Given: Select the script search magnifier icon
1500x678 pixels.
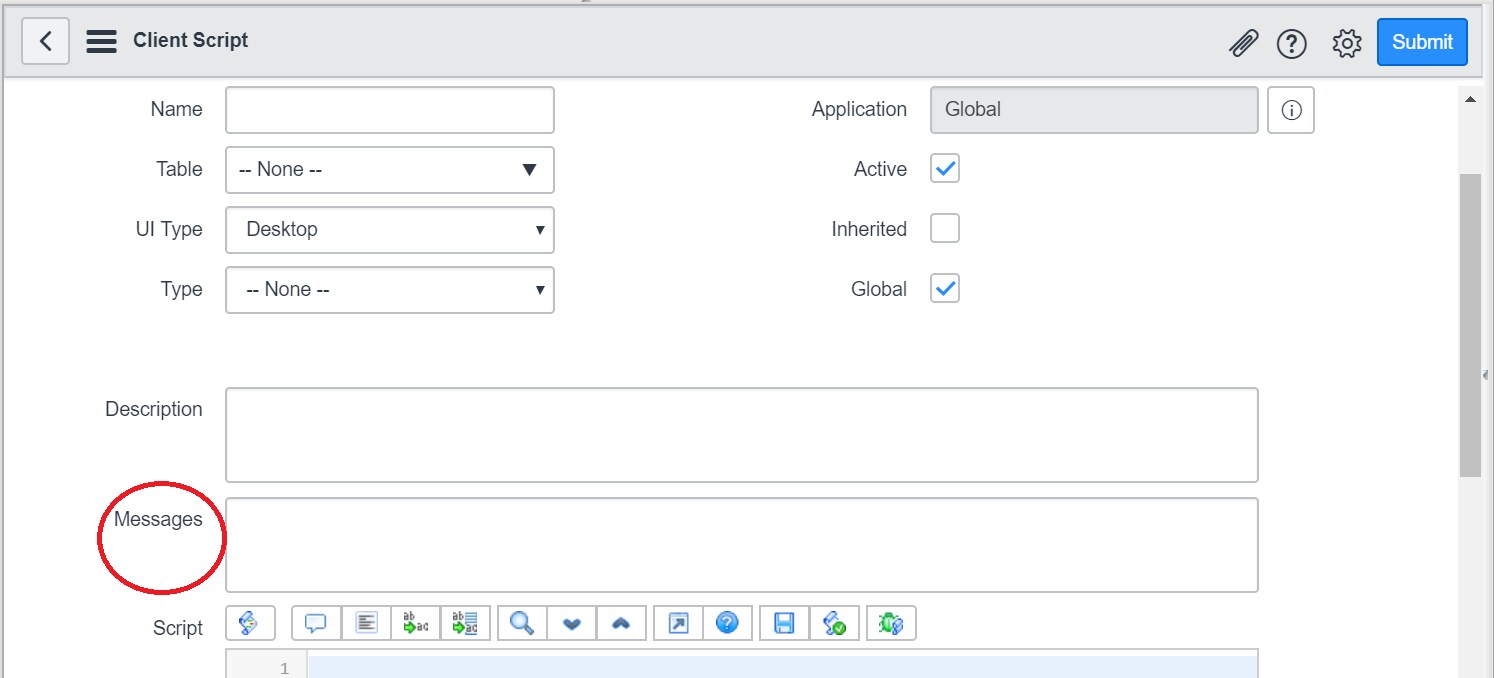Looking at the screenshot, I should pos(520,622).
